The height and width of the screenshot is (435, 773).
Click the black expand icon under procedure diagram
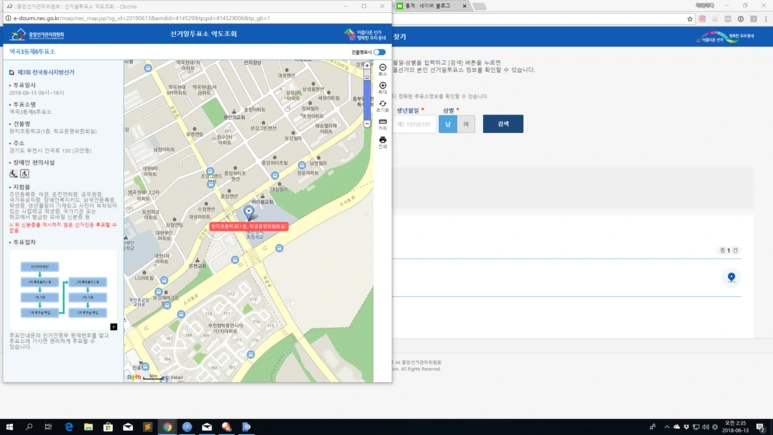[x=113, y=326]
